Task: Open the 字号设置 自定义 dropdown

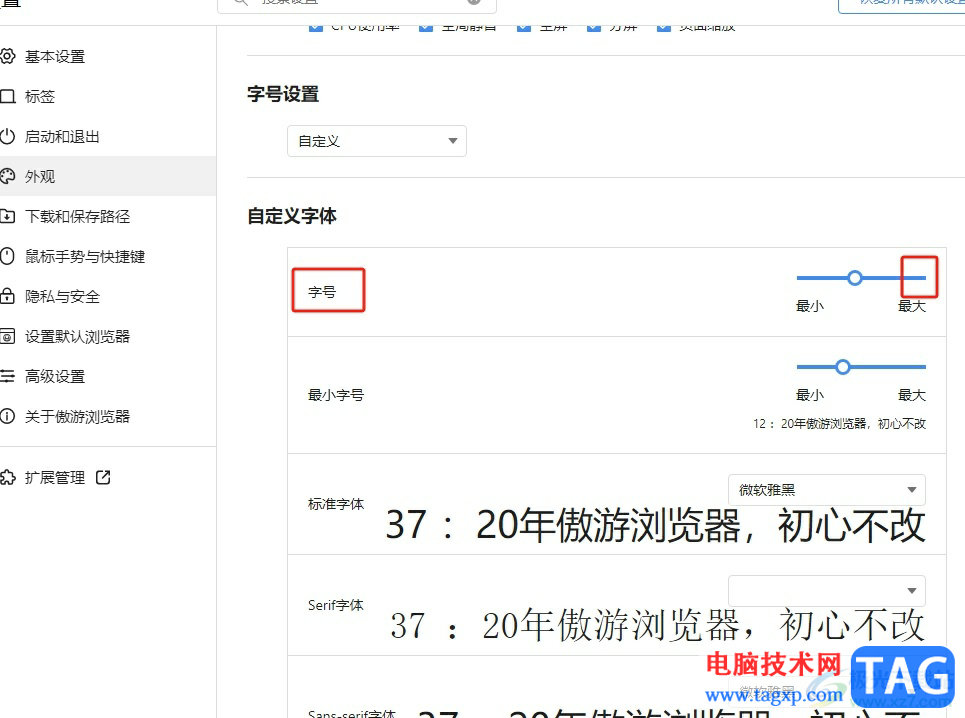Action: 377,141
